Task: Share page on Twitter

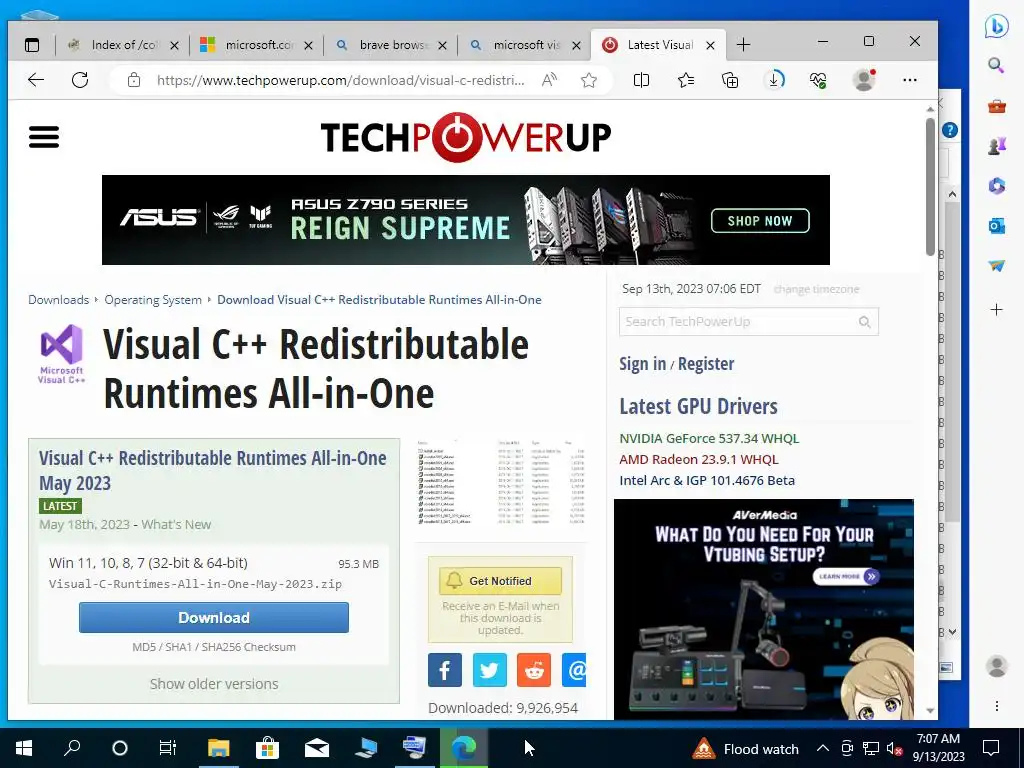Action: pyautogui.click(x=489, y=670)
